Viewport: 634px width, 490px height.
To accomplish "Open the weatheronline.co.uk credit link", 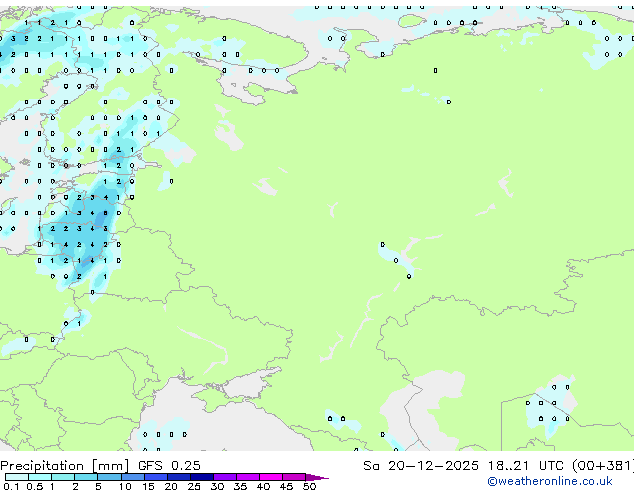I will click(550, 481).
